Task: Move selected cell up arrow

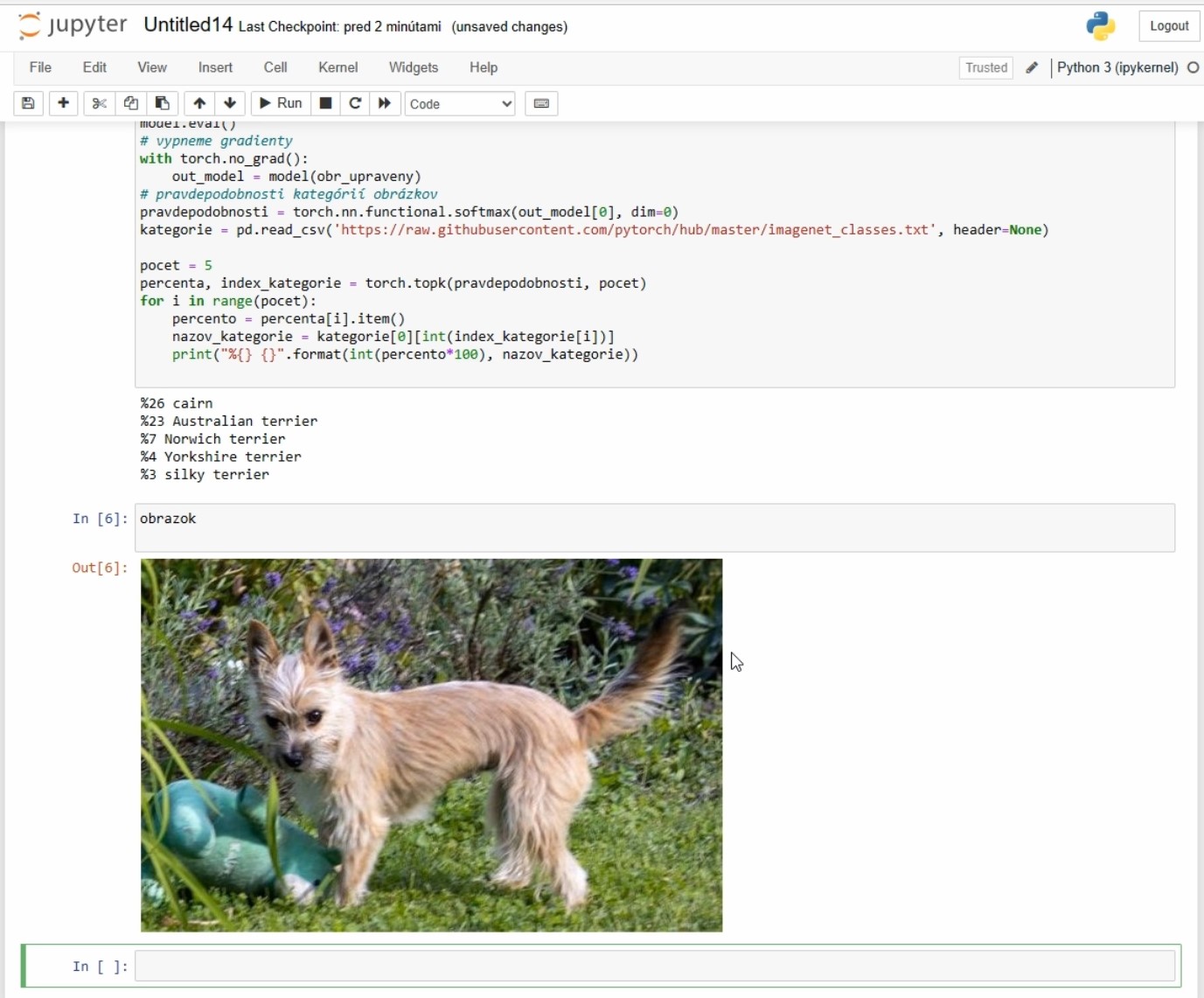Action: [x=199, y=103]
